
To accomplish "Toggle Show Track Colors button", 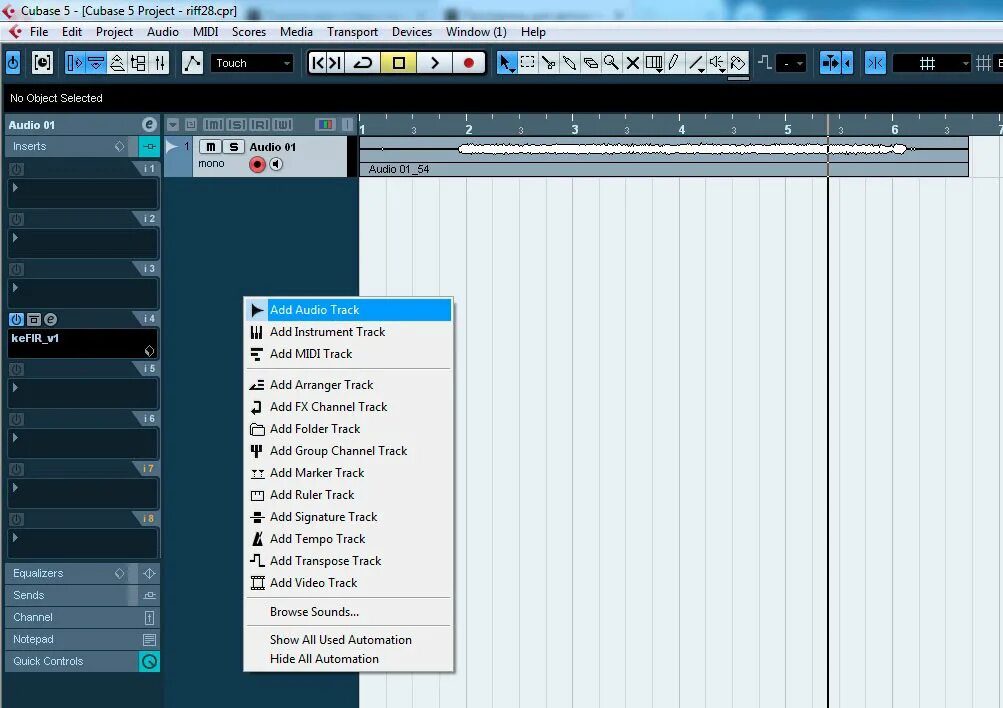I will (325, 125).
